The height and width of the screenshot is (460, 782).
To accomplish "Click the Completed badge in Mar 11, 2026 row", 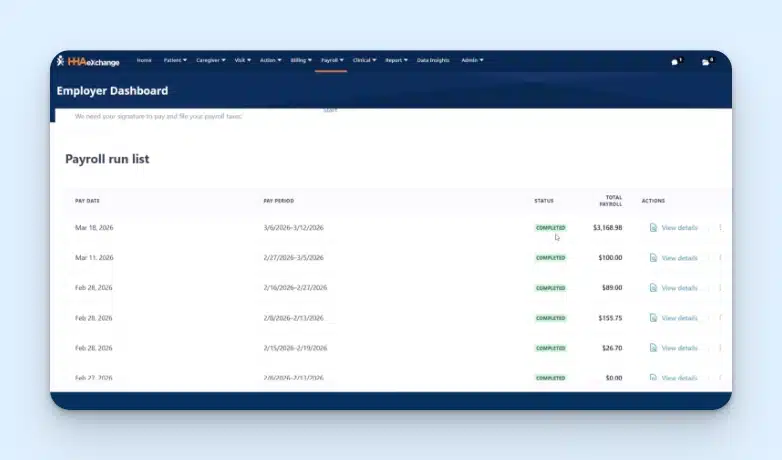I will pos(551,258).
